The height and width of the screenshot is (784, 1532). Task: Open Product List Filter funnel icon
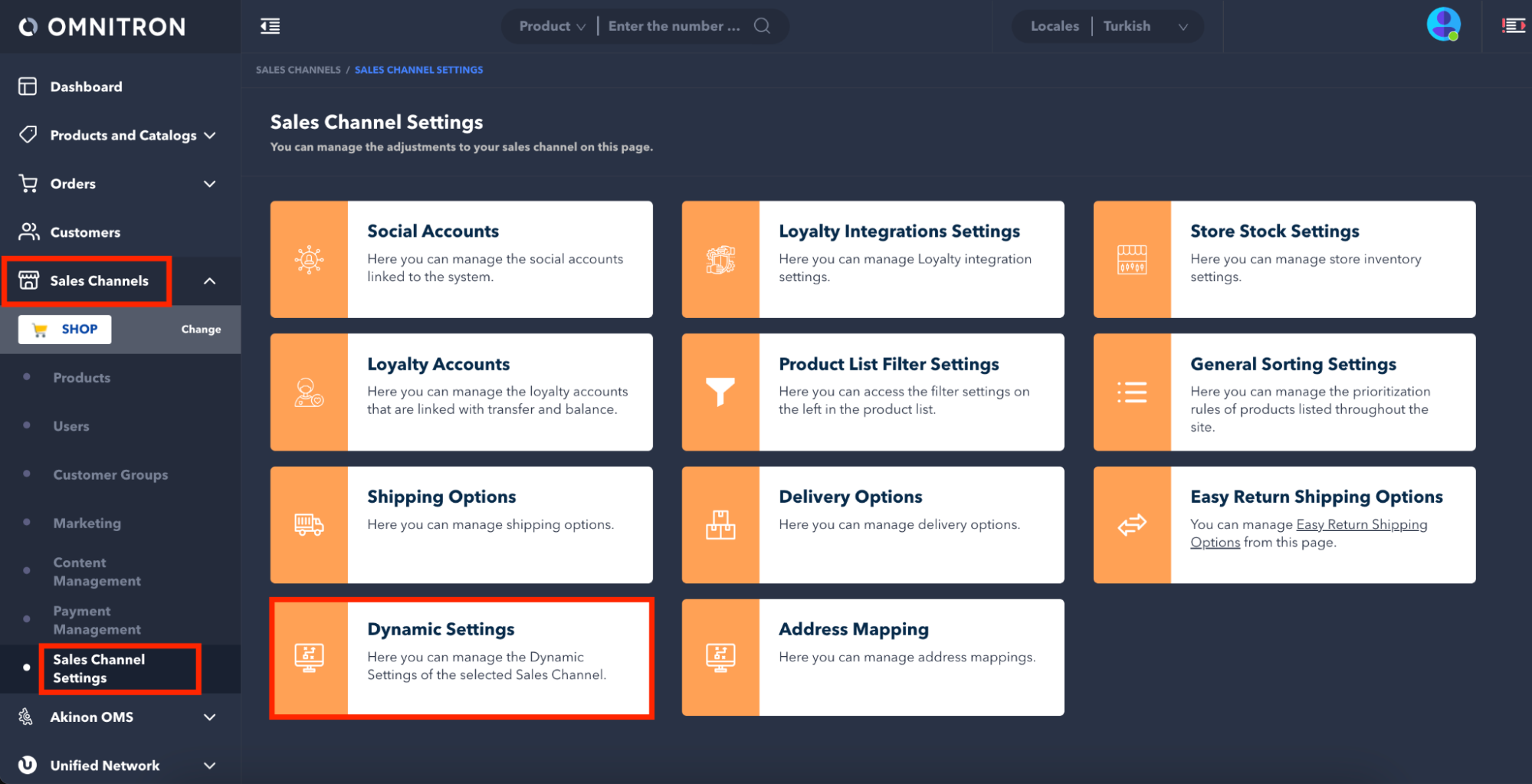point(720,392)
